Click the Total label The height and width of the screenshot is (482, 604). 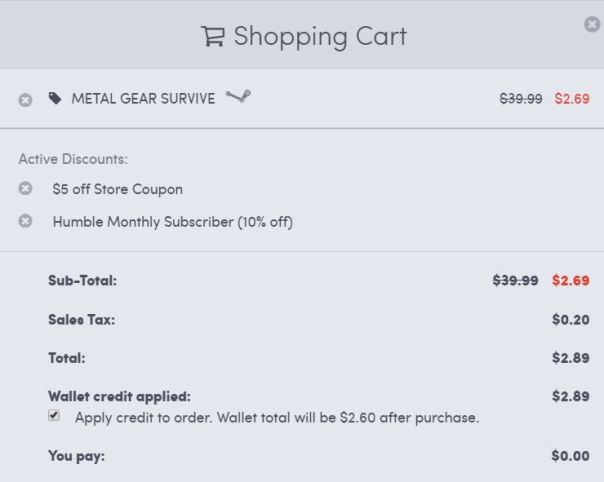[66, 357]
